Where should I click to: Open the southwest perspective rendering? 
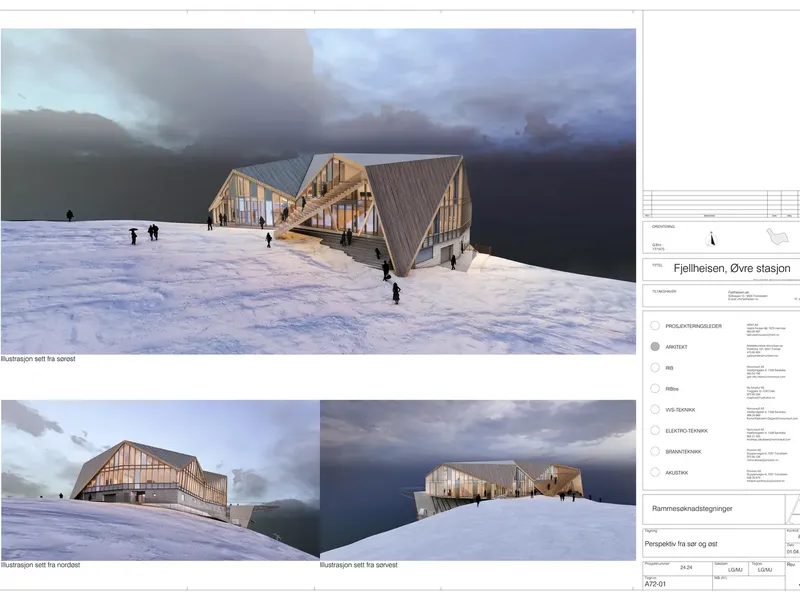tap(478, 480)
